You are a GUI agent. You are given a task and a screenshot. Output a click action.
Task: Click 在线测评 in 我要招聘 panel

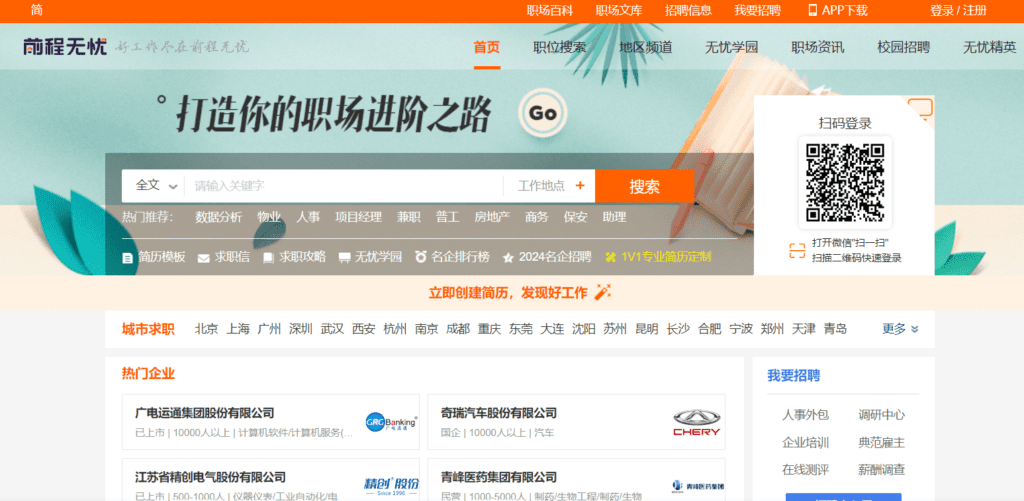point(805,470)
